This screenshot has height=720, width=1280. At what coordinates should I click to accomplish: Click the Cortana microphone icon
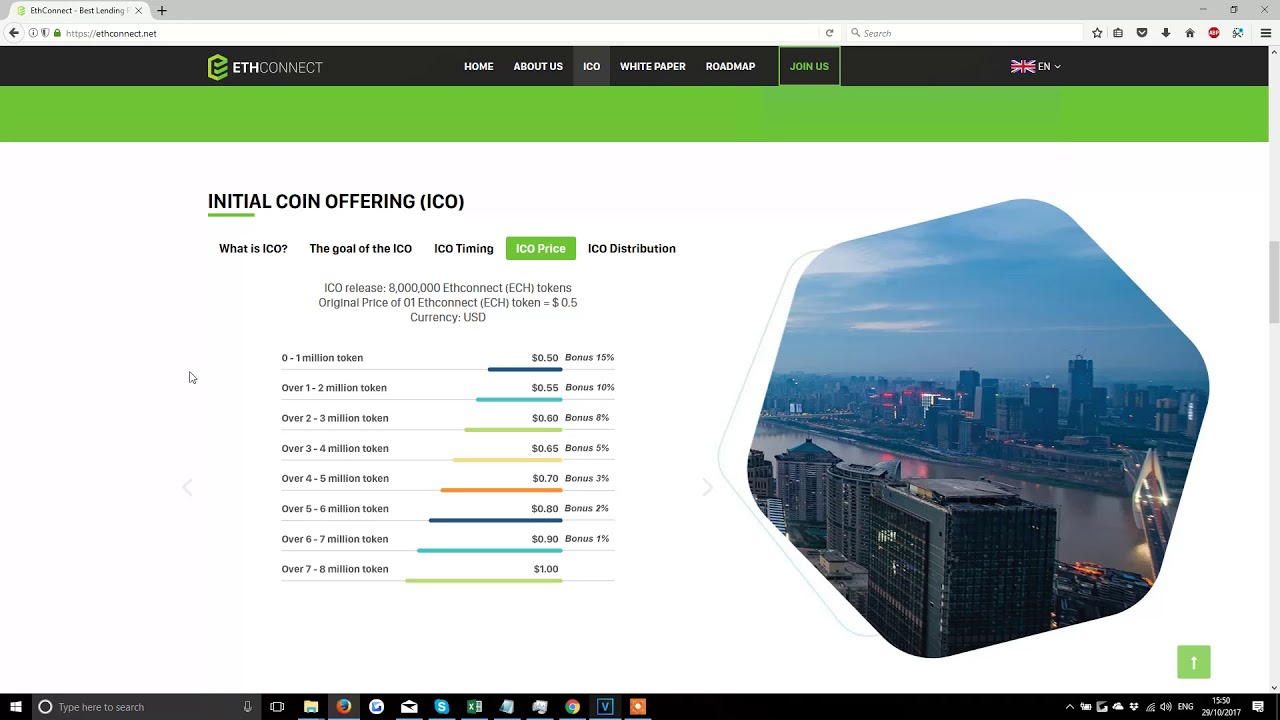tap(247, 707)
